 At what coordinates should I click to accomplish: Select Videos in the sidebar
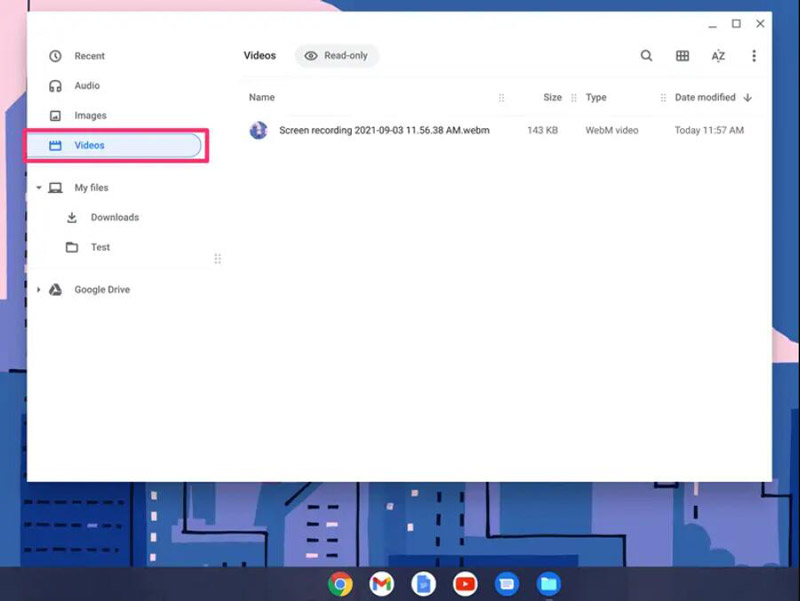(114, 145)
